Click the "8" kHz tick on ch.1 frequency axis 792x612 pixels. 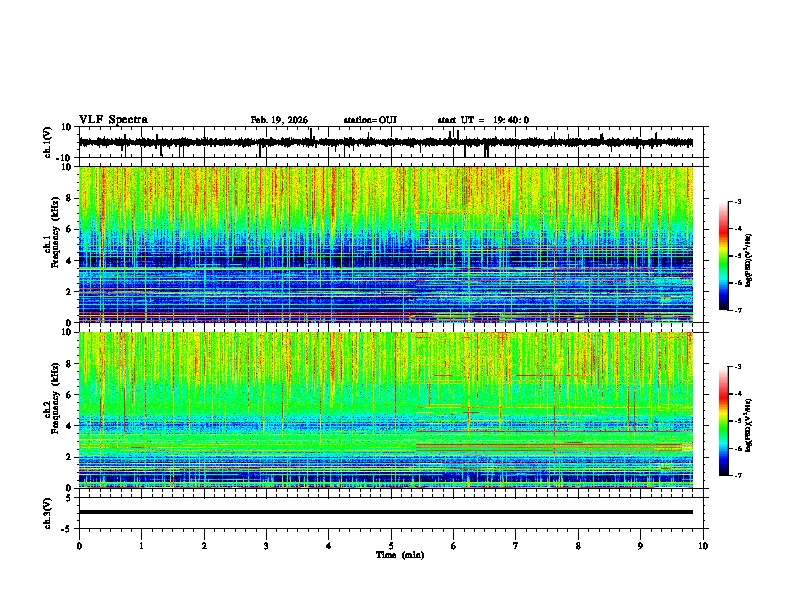(70, 198)
